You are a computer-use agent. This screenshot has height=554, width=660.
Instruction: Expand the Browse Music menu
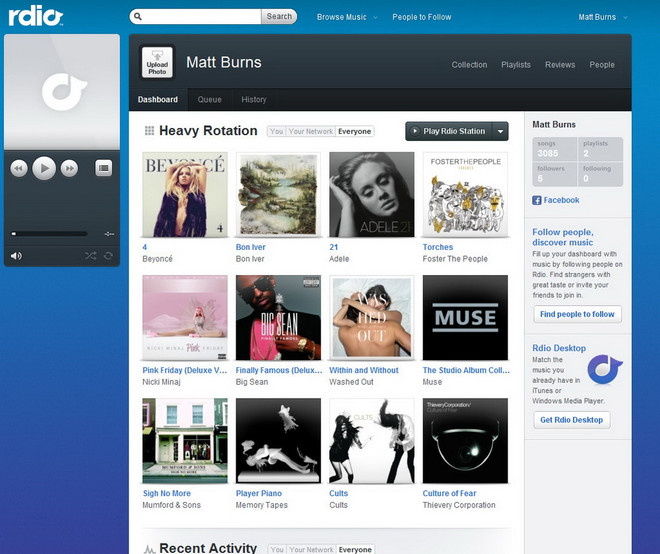(x=347, y=17)
